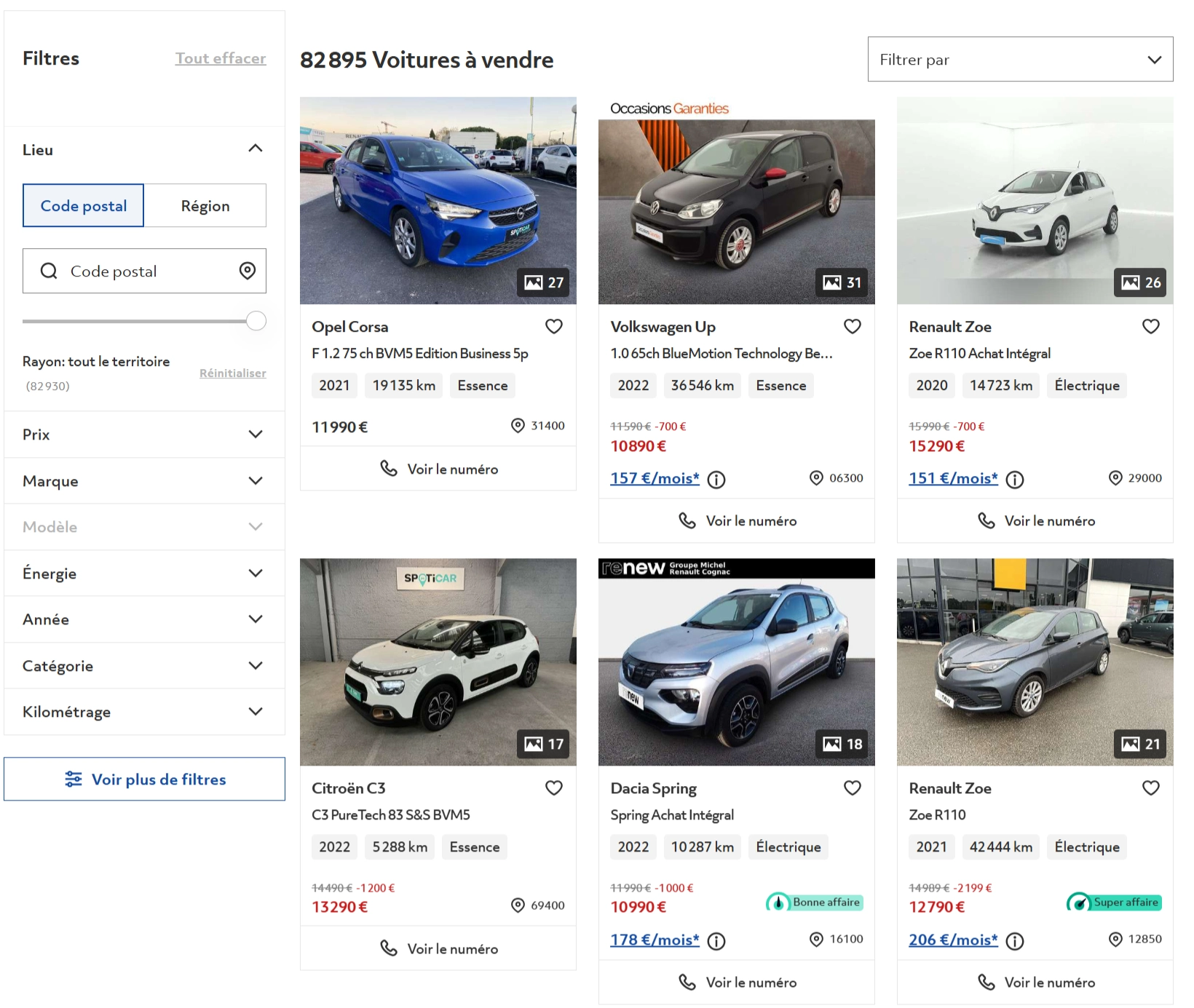Open the Filtrer par sort dropdown
The height and width of the screenshot is (1008, 1194).
1020,59
